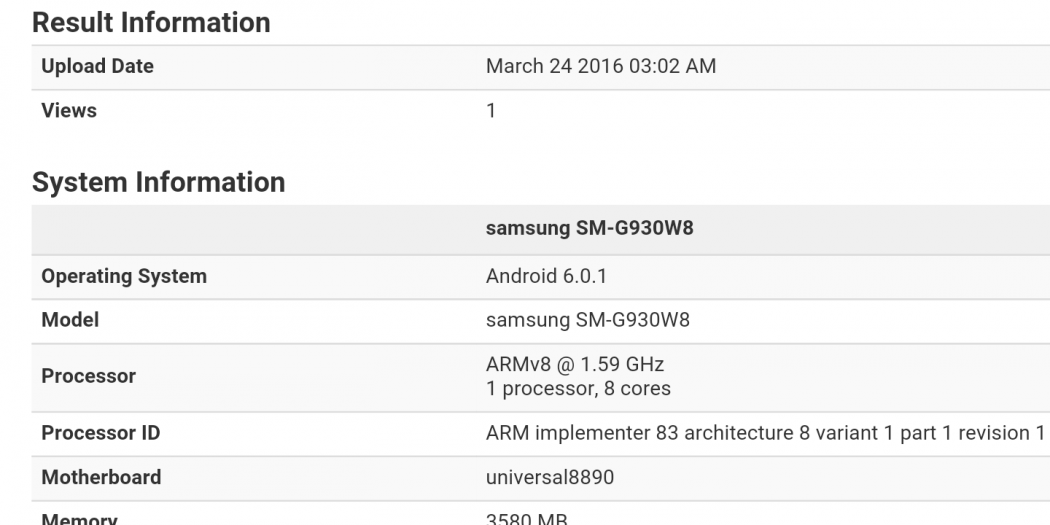The width and height of the screenshot is (1050, 525).
Task: Click the ARMv8 @ 1.59 GHz text
Action: pos(574,365)
